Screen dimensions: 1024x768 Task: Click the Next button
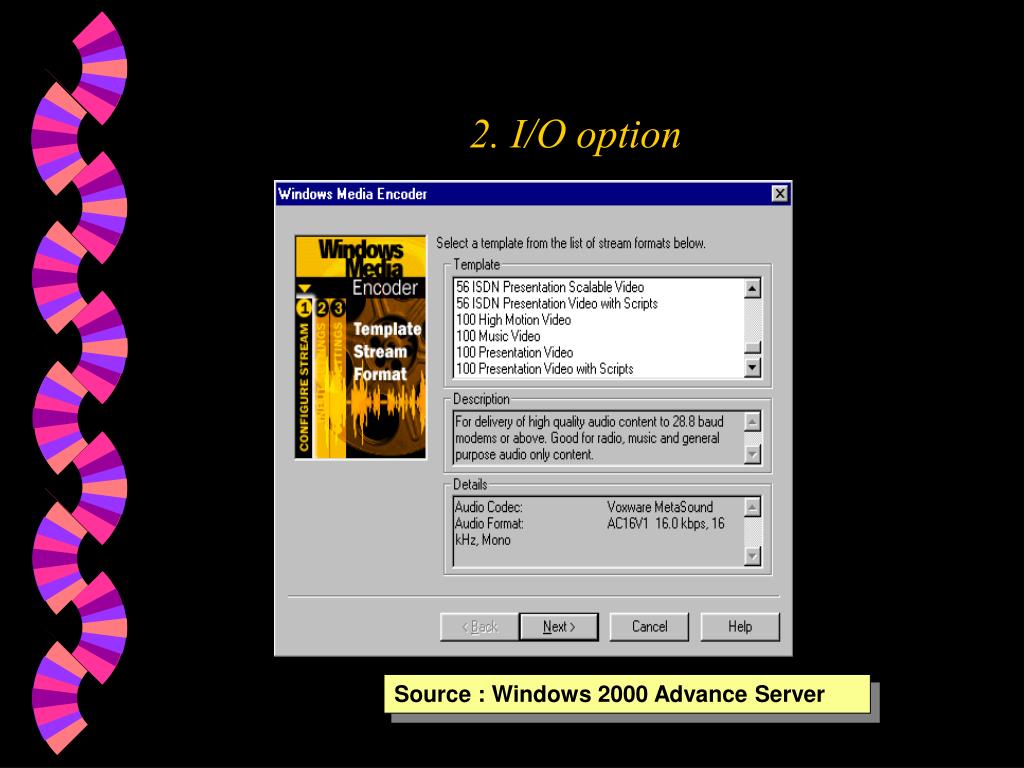point(559,627)
